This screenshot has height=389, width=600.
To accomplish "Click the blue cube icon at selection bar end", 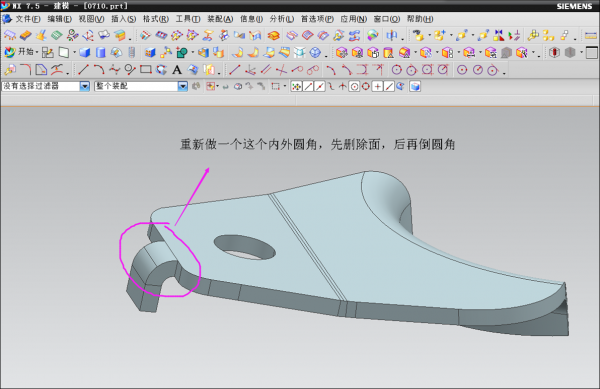I will (415, 86).
